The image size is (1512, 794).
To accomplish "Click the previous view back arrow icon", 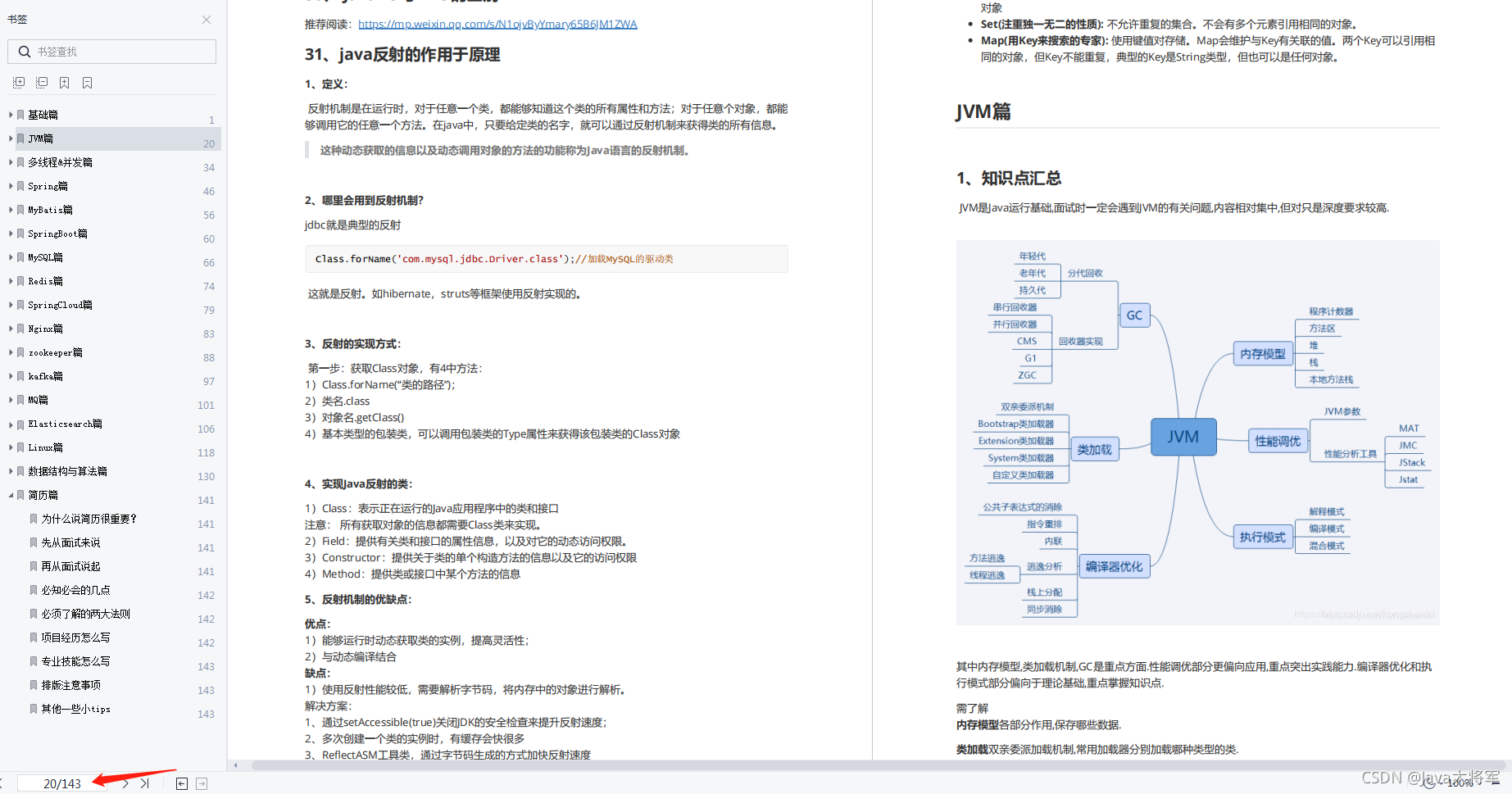I will click(182, 784).
